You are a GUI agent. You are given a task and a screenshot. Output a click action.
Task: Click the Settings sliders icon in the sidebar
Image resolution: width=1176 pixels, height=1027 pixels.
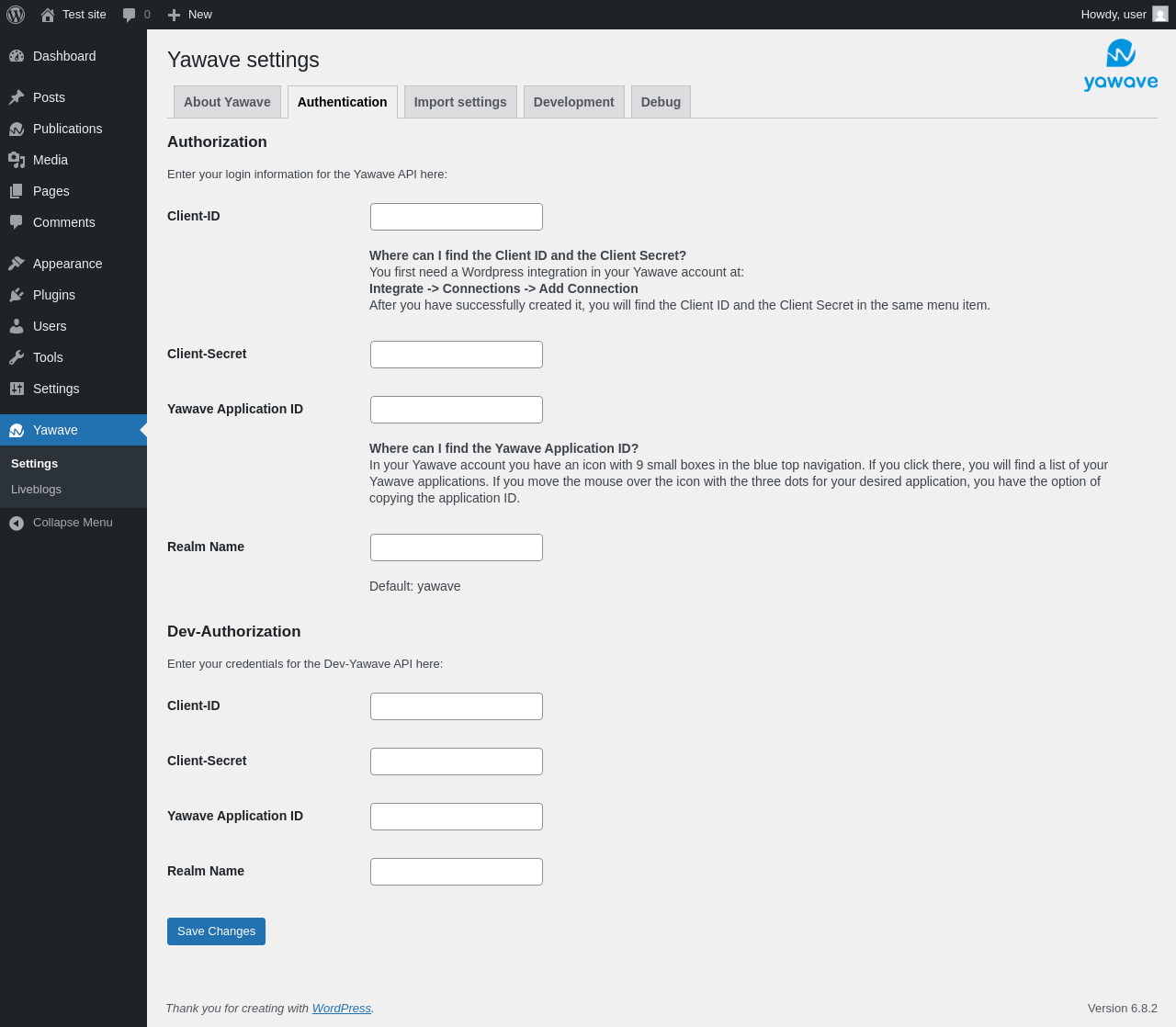pyautogui.click(x=17, y=389)
